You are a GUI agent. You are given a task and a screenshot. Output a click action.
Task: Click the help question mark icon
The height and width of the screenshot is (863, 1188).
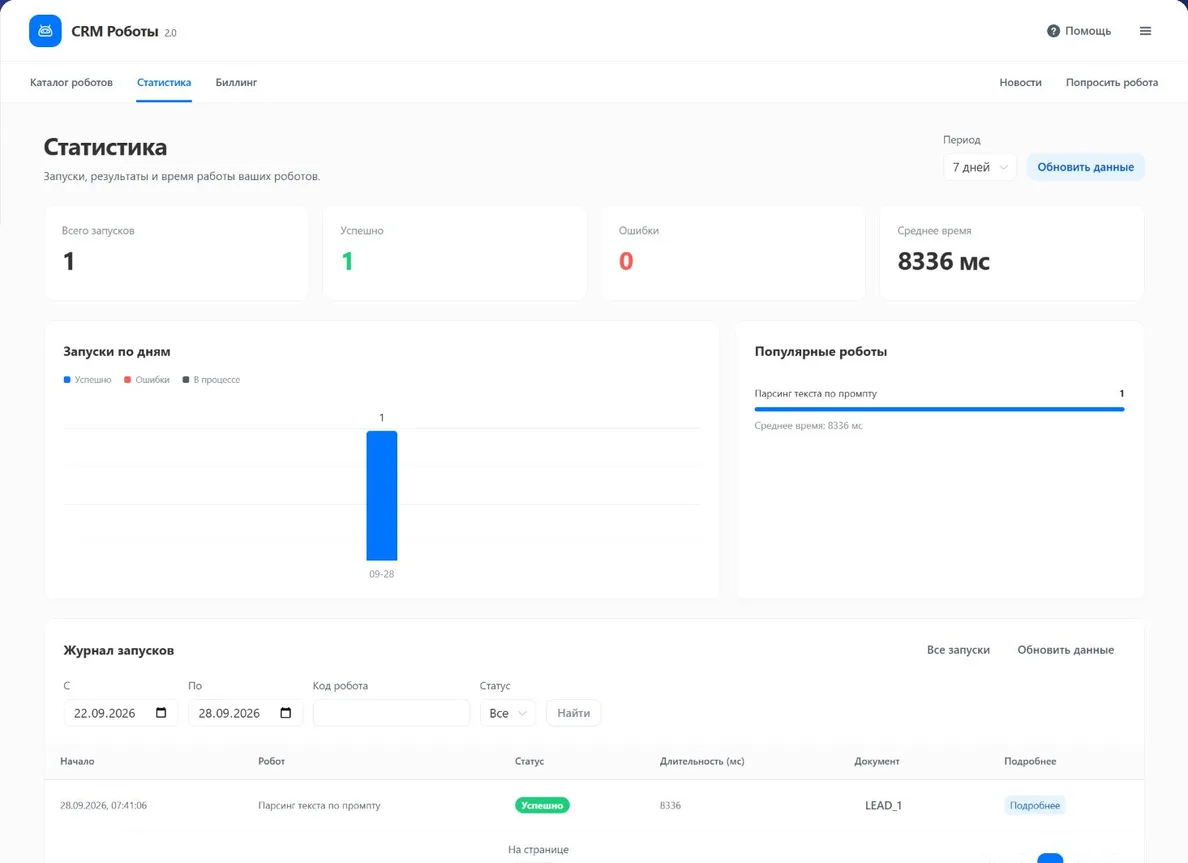click(x=1053, y=31)
